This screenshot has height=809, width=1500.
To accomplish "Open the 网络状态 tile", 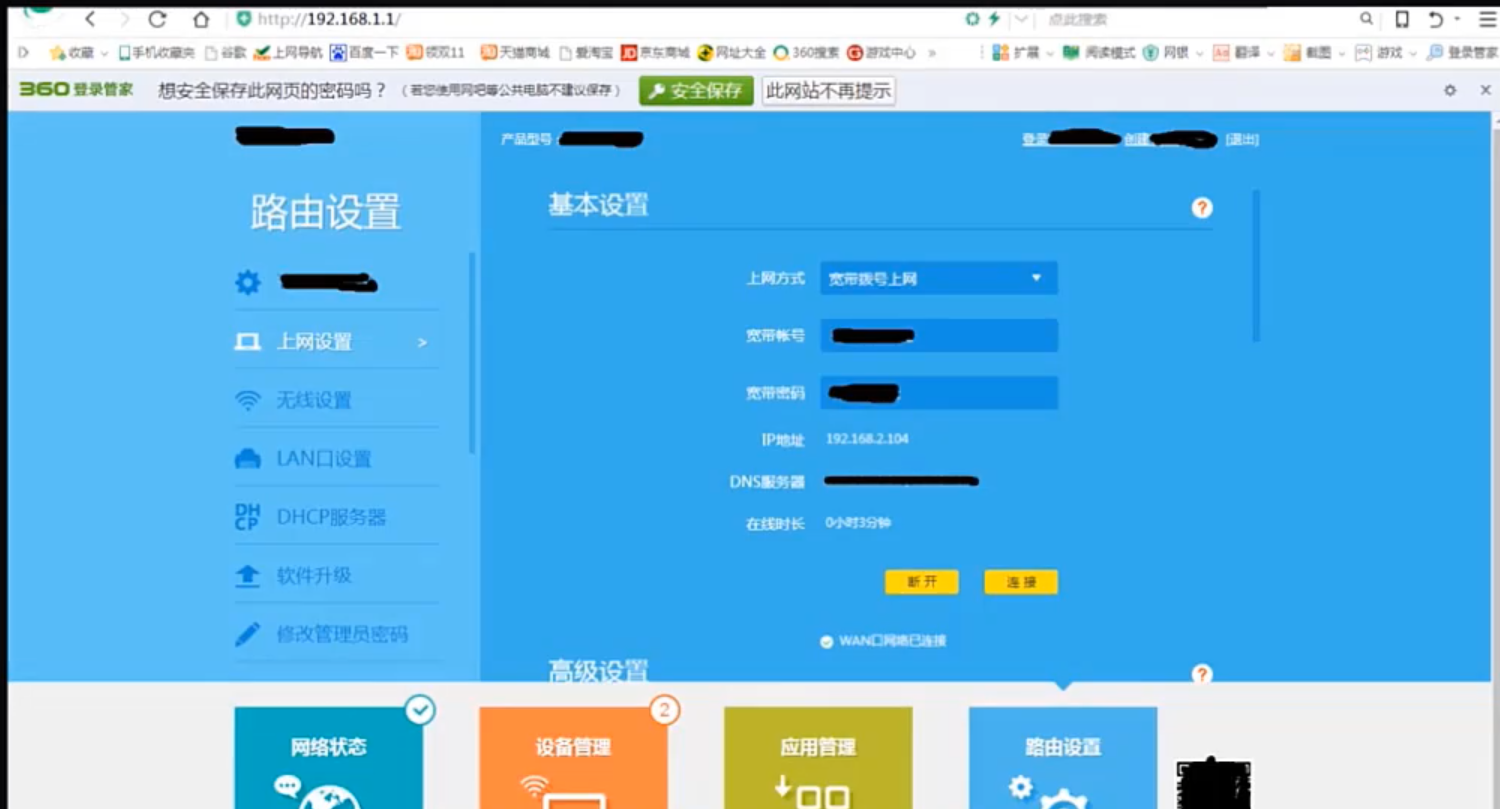I will (328, 757).
